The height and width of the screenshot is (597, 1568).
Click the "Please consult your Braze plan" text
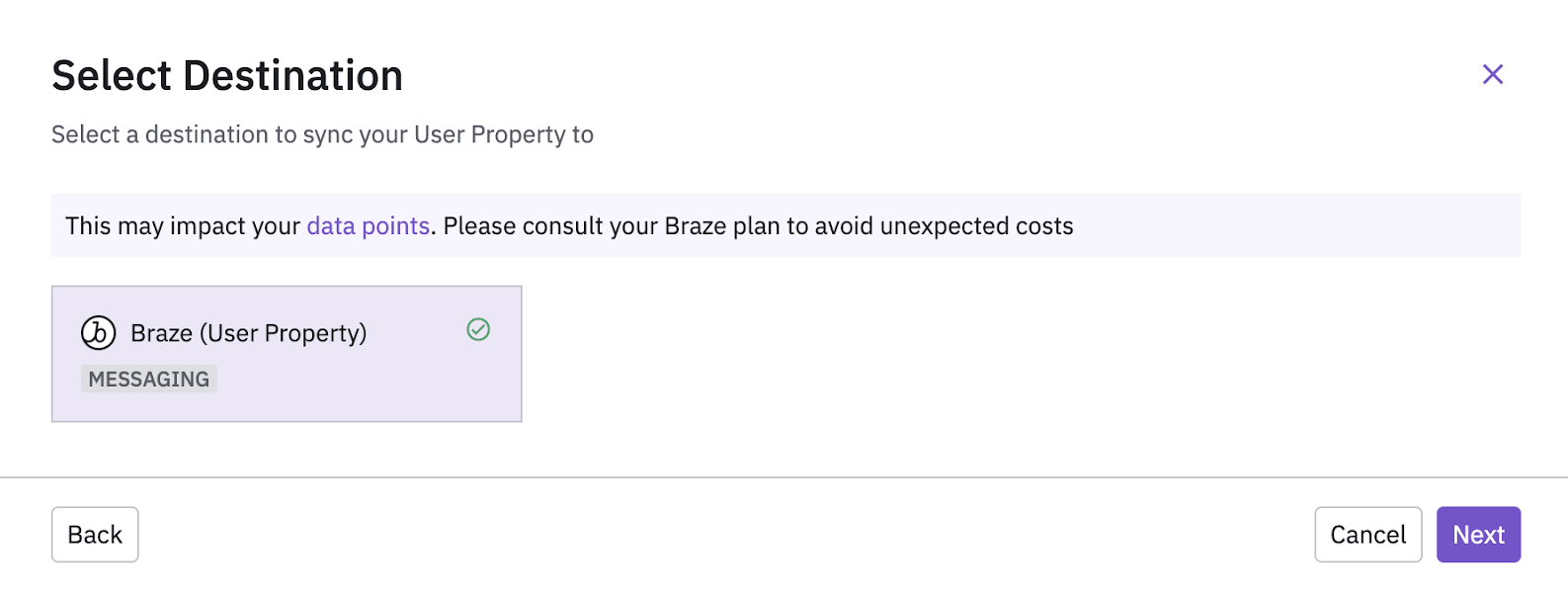pos(611,226)
